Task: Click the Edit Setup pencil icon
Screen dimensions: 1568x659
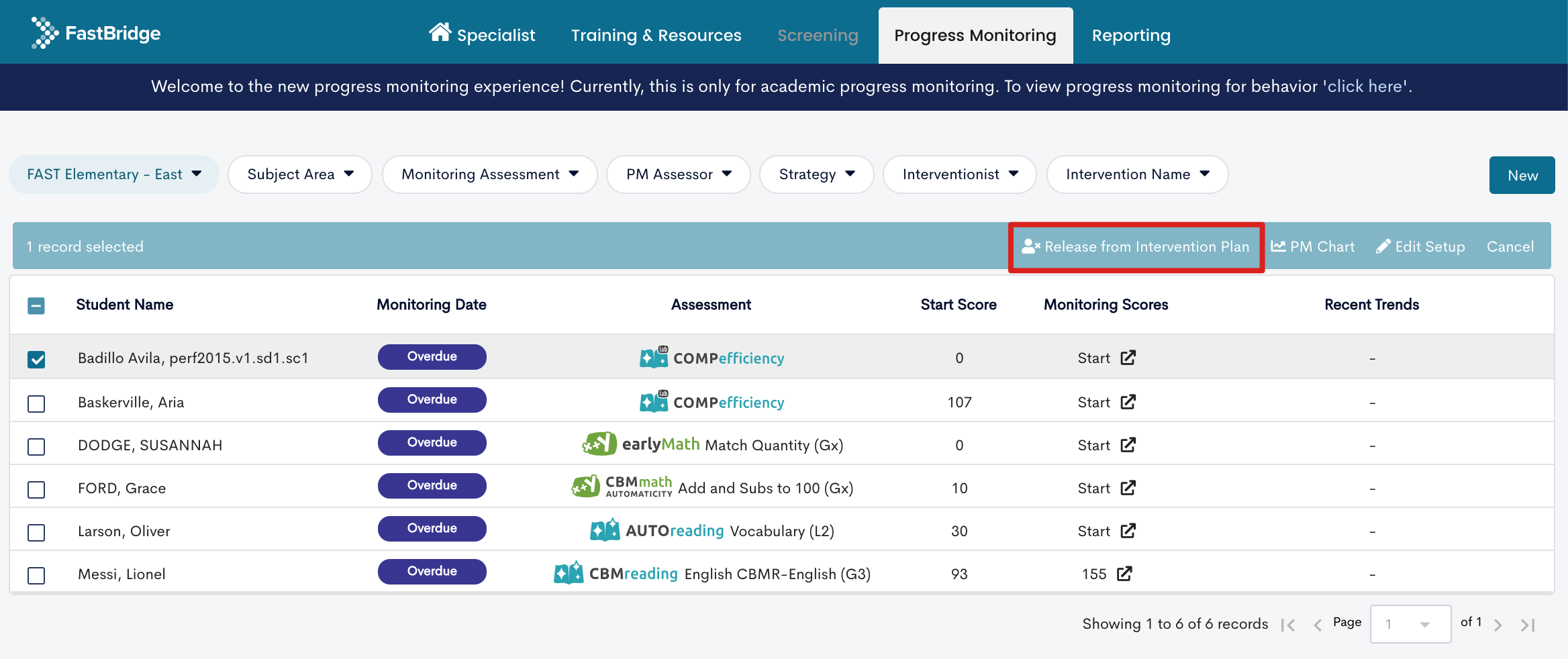Action: click(x=1383, y=246)
